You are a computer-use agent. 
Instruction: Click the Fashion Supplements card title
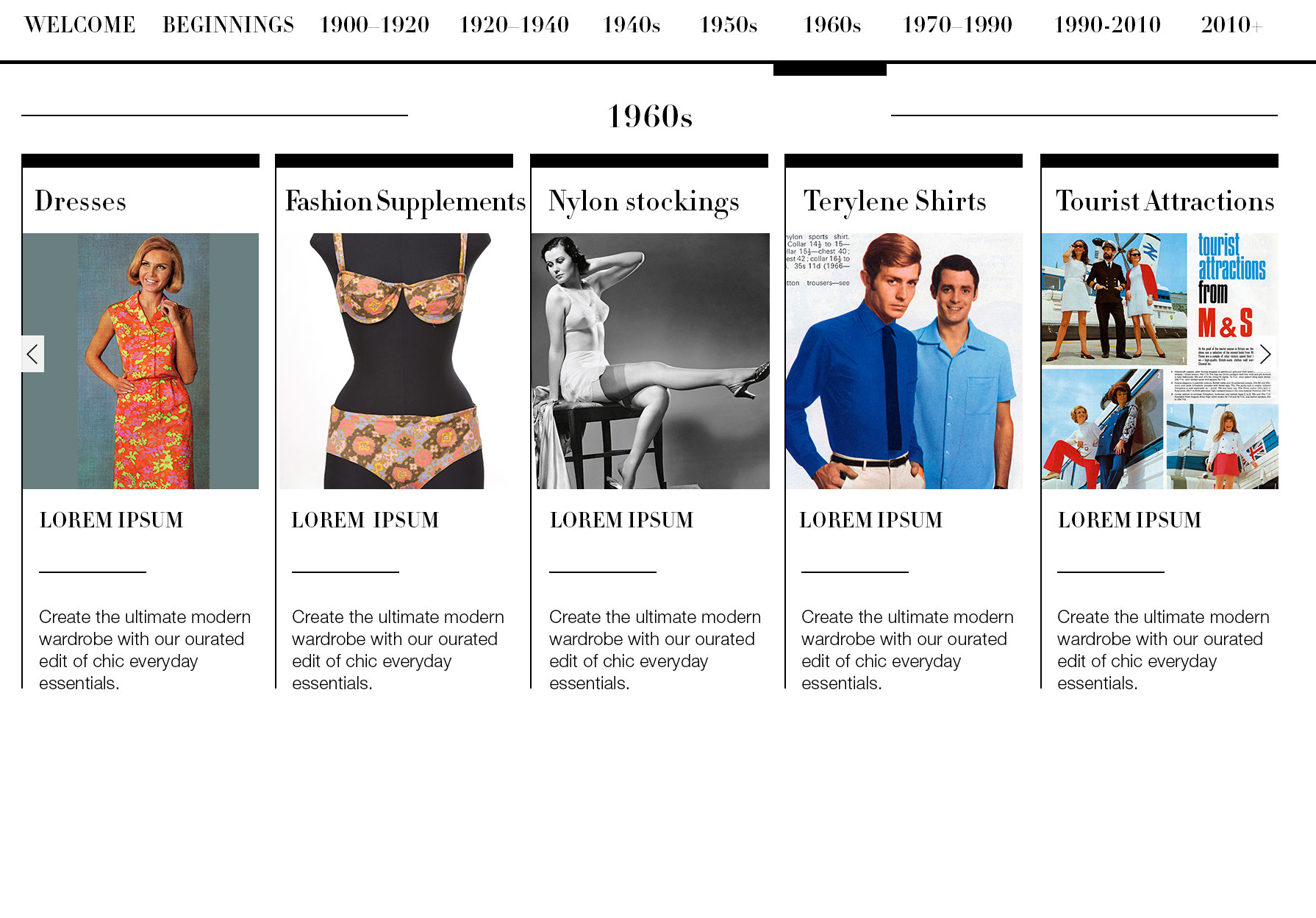406,202
